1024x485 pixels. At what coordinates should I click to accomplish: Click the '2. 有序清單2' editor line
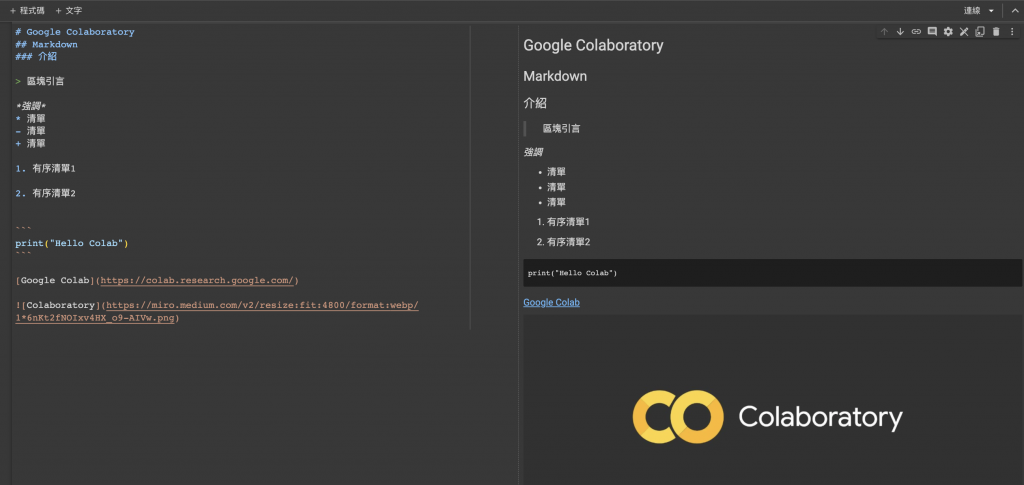pos(46,193)
